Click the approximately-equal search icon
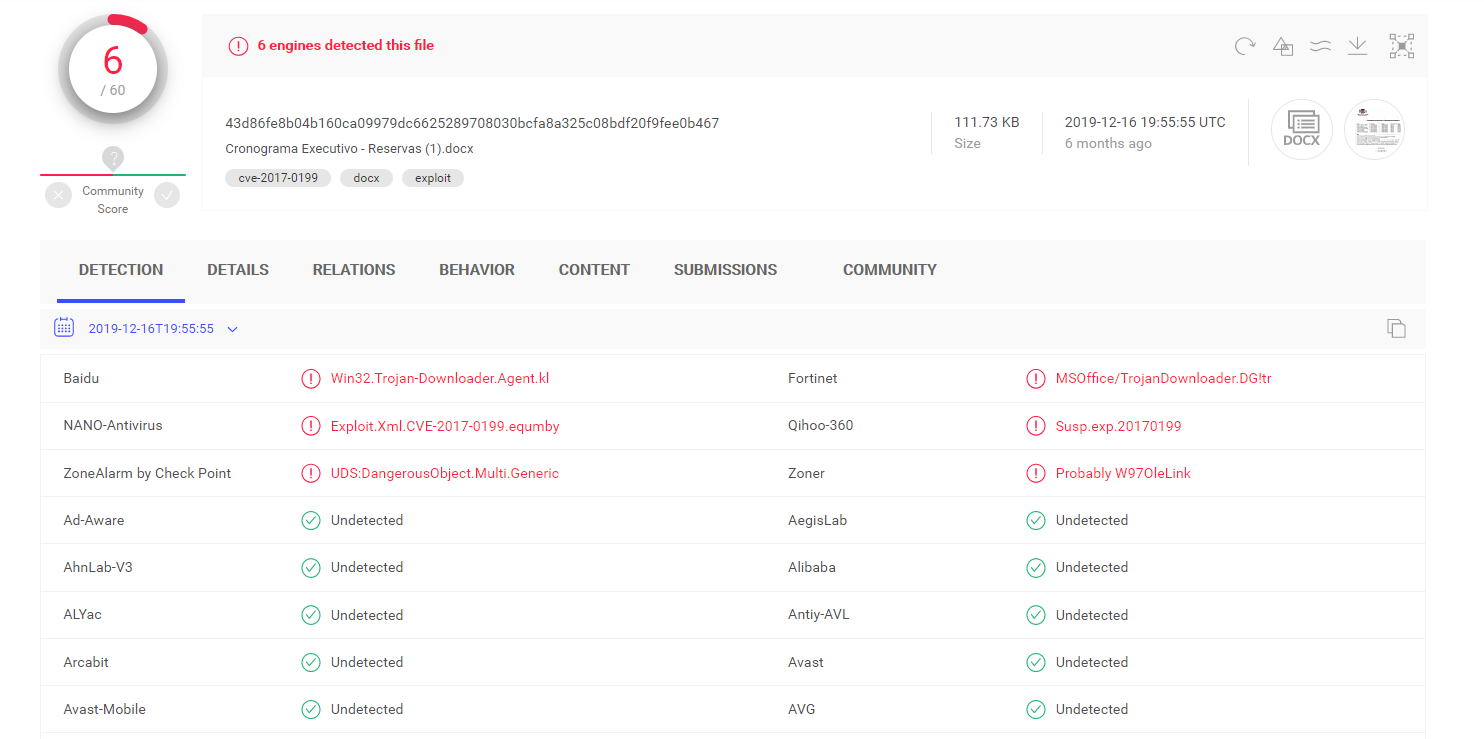 (1320, 46)
